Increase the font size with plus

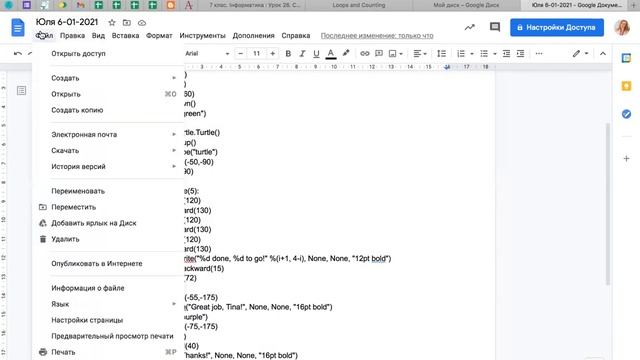point(272,53)
